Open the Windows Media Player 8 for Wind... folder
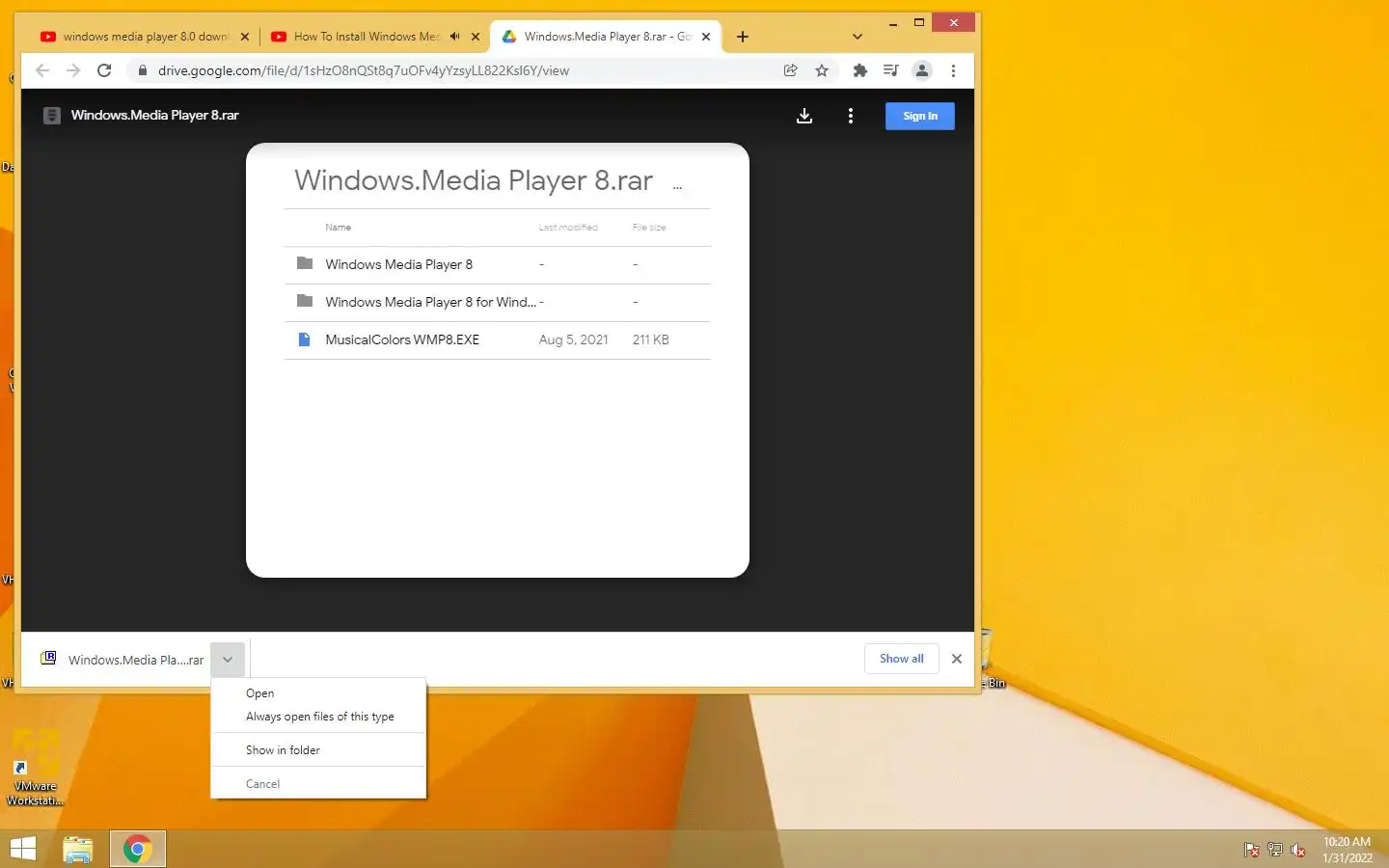 [498, 302]
